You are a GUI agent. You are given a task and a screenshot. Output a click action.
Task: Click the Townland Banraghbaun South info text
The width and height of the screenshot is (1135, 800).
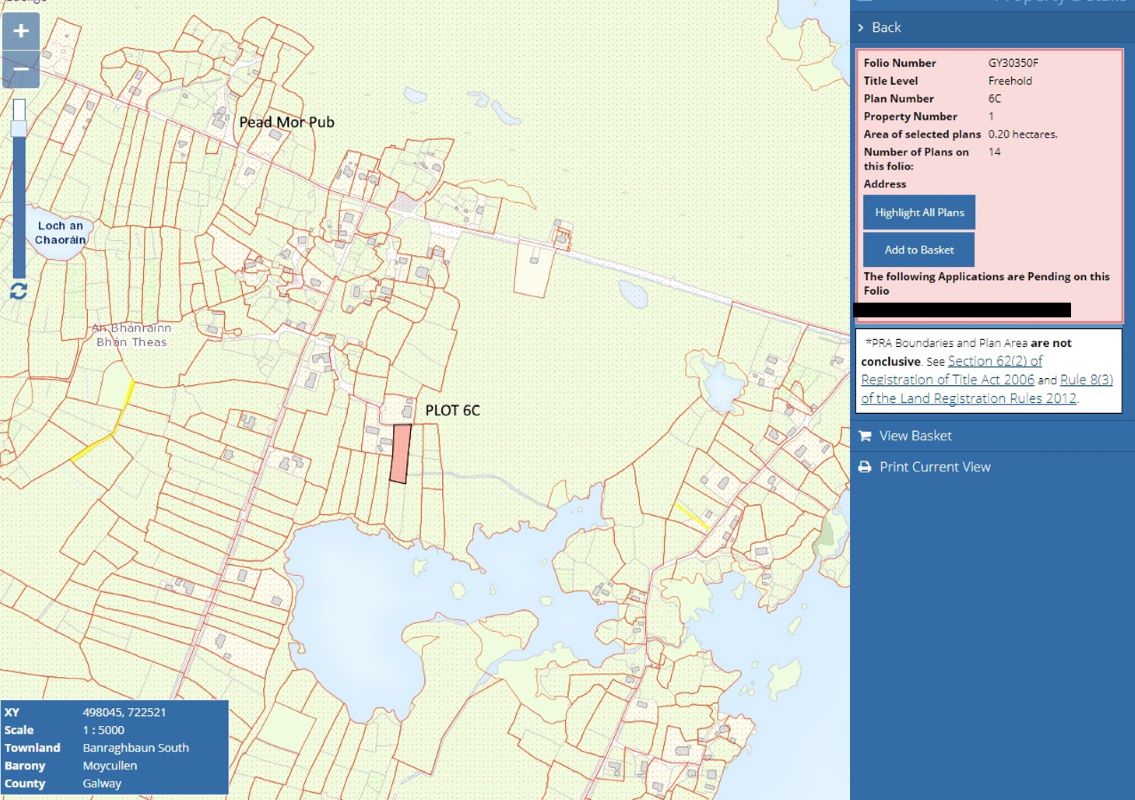[x=135, y=748]
